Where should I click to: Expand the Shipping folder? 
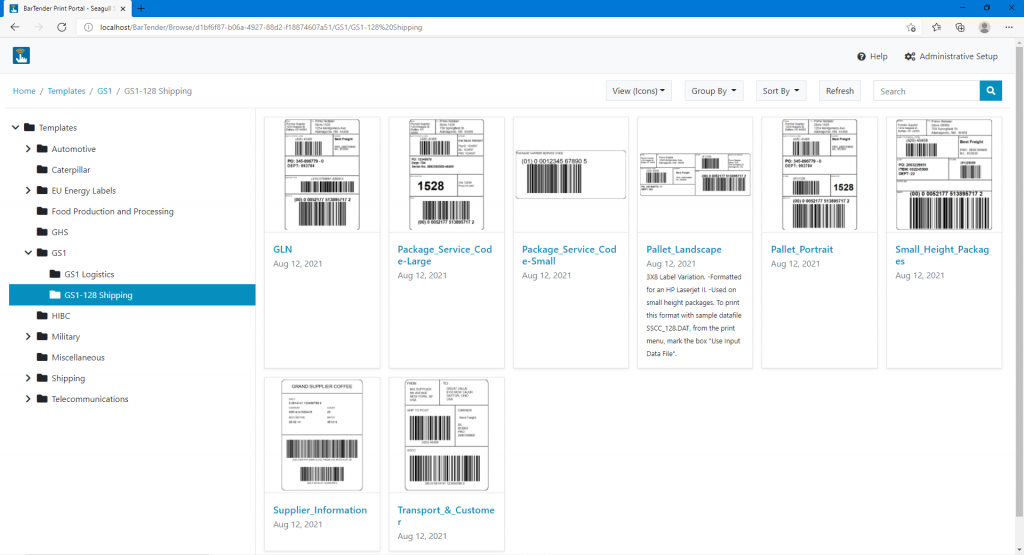coord(28,378)
